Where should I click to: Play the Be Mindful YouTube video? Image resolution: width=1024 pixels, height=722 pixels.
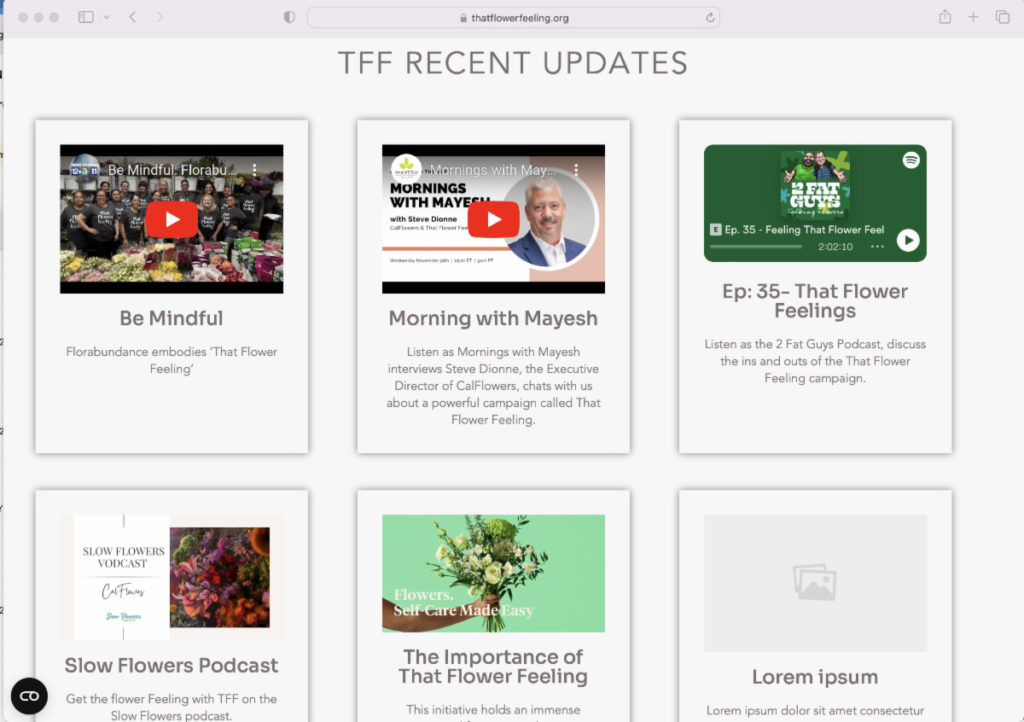[x=172, y=219]
